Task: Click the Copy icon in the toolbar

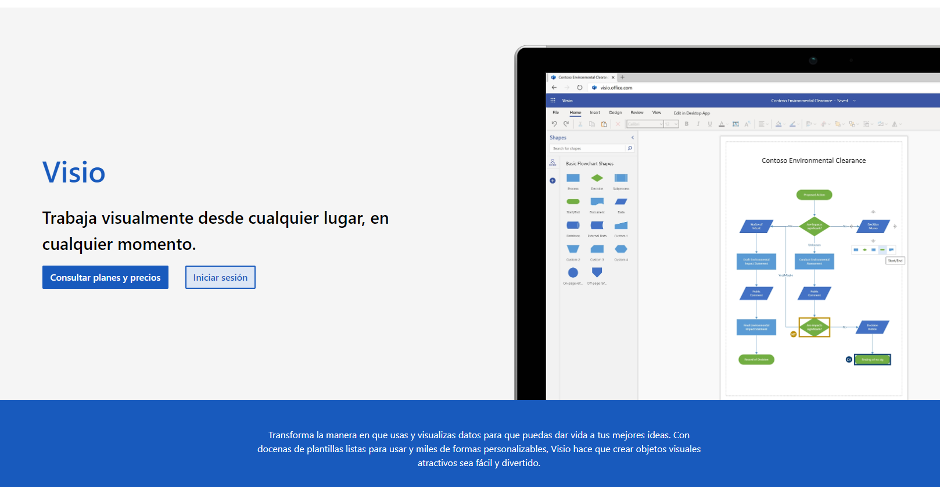Action: pyautogui.click(x=592, y=124)
